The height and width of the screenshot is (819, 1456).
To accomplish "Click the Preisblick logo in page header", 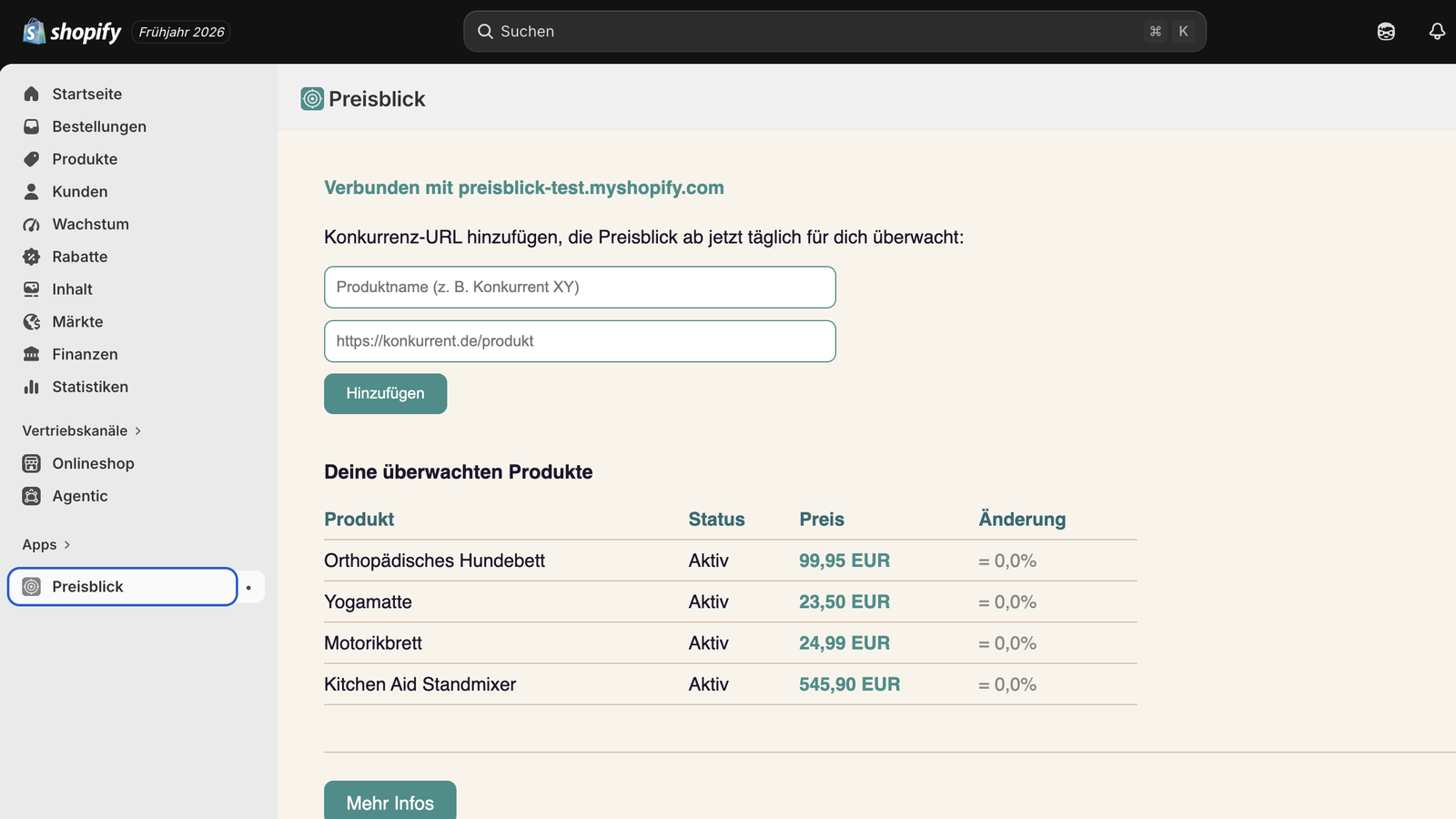I will [x=312, y=99].
